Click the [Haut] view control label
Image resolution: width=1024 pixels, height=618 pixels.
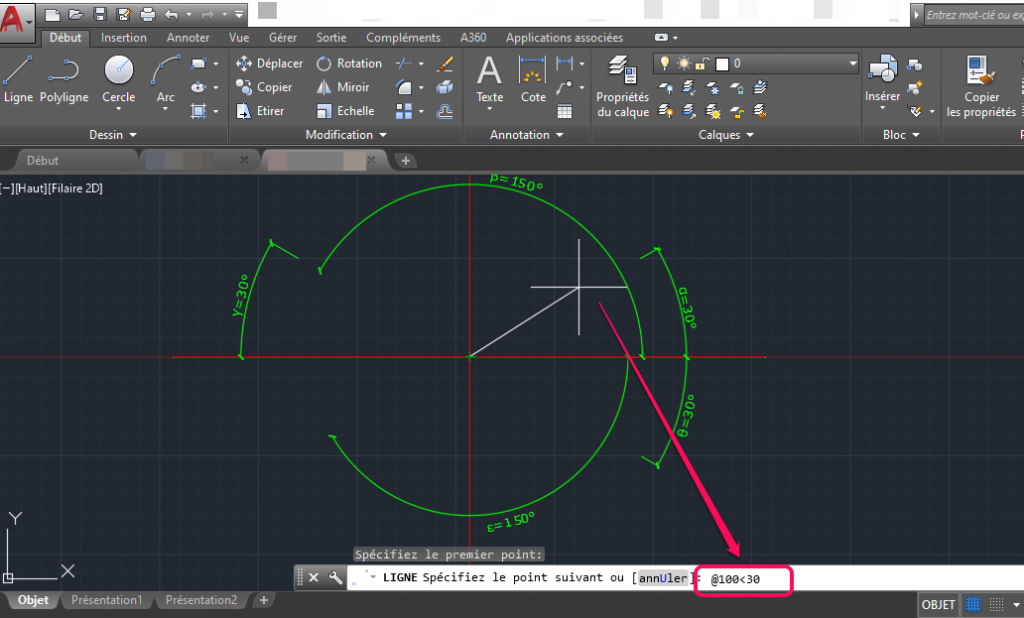[31, 188]
